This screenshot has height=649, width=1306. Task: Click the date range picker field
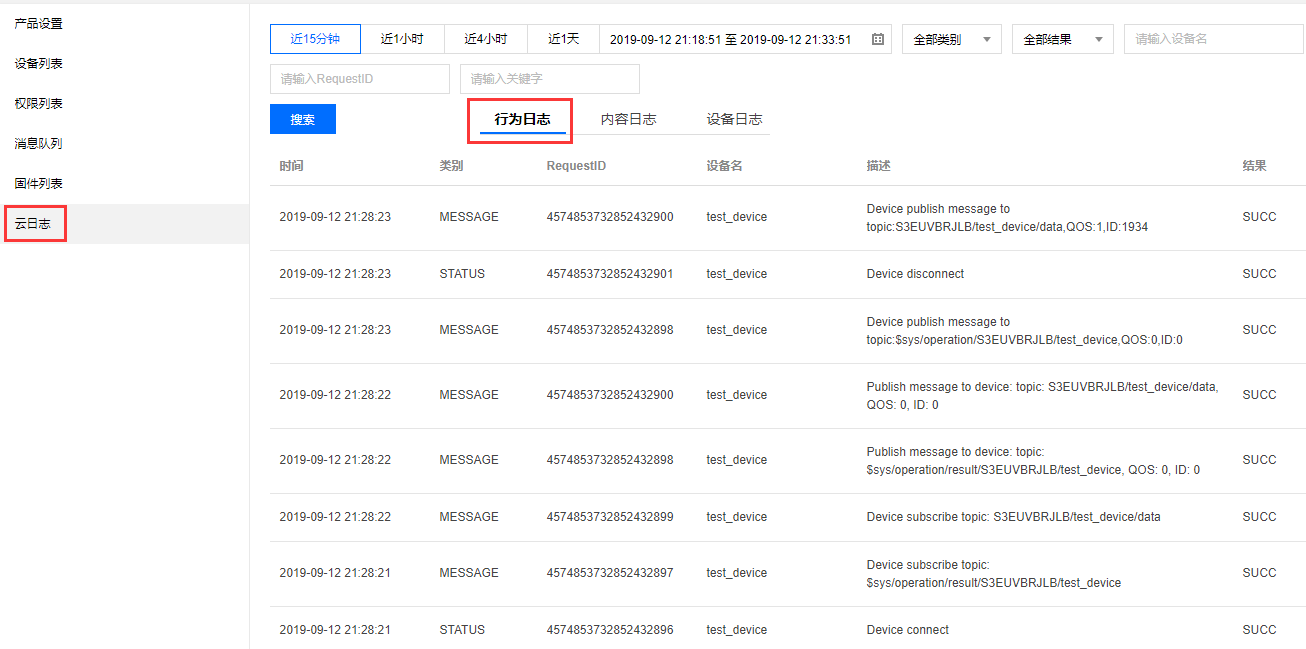coord(730,39)
